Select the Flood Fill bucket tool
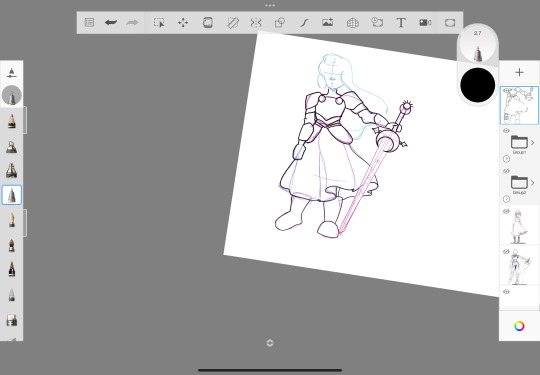This screenshot has height=375, width=540. tap(208, 23)
